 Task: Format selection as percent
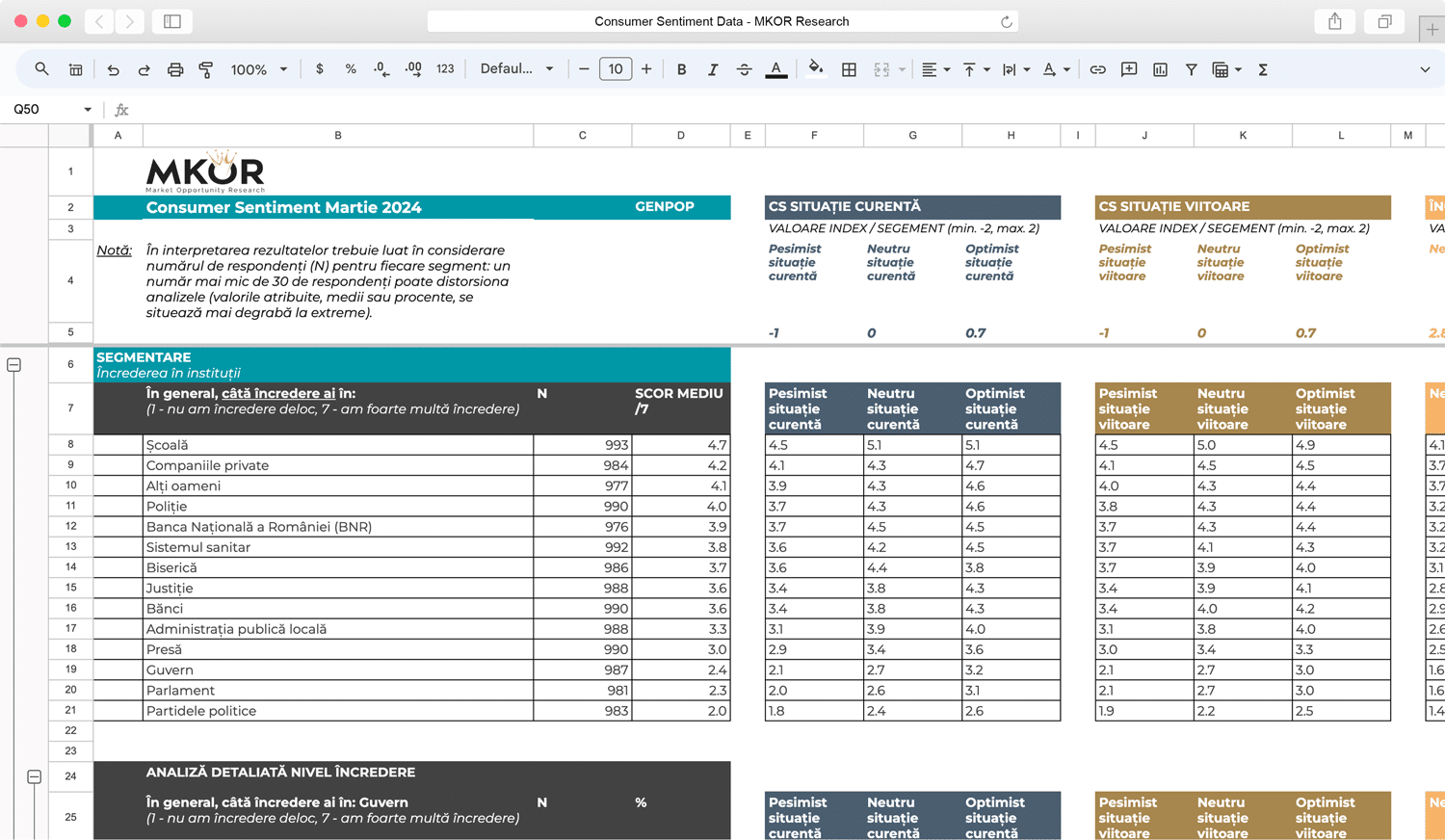click(x=350, y=69)
